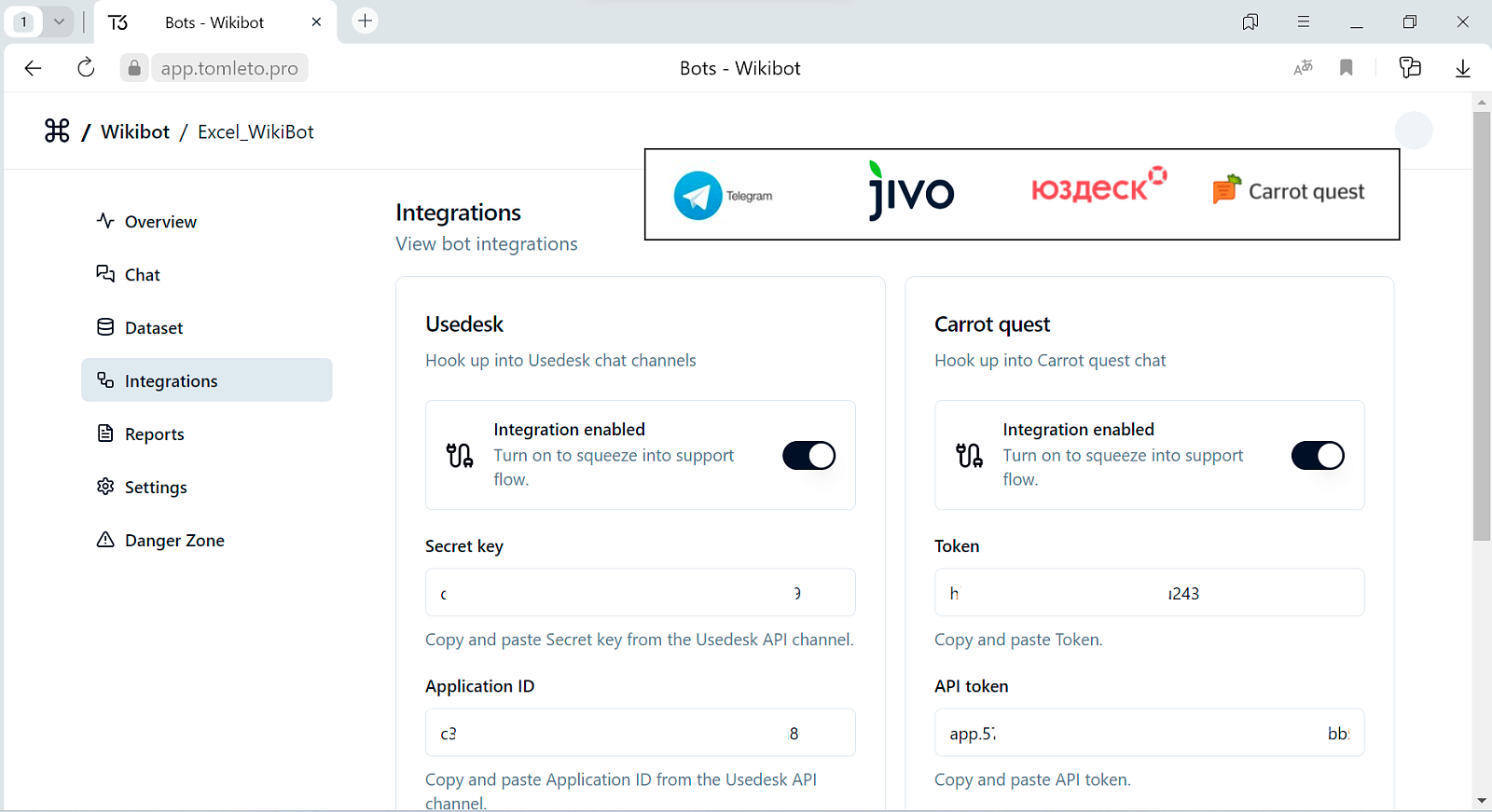Image resolution: width=1492 pixels, height=812 pixels.
Task: Click the "Copy and paste Token." hint
Action: (x=1018, y=640)
